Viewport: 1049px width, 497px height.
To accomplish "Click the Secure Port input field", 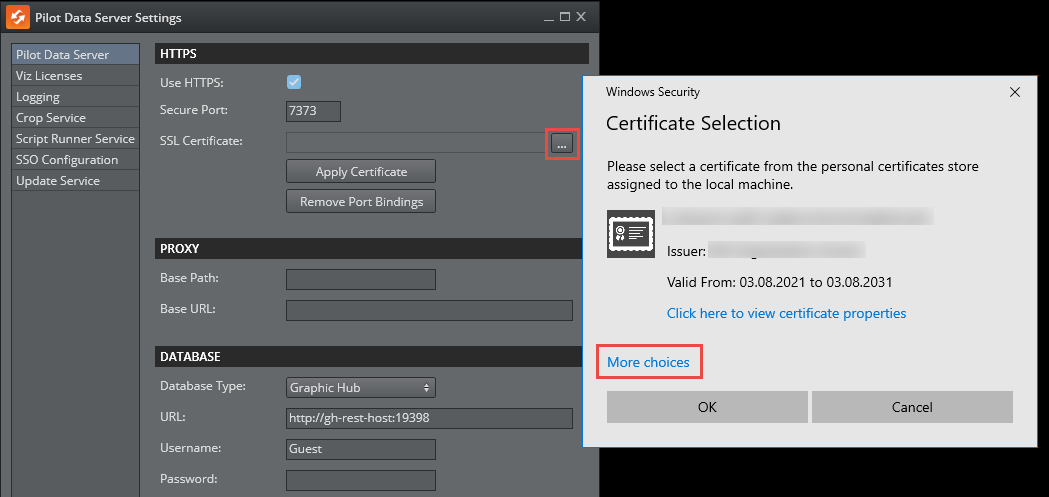I will click(313, 111).
